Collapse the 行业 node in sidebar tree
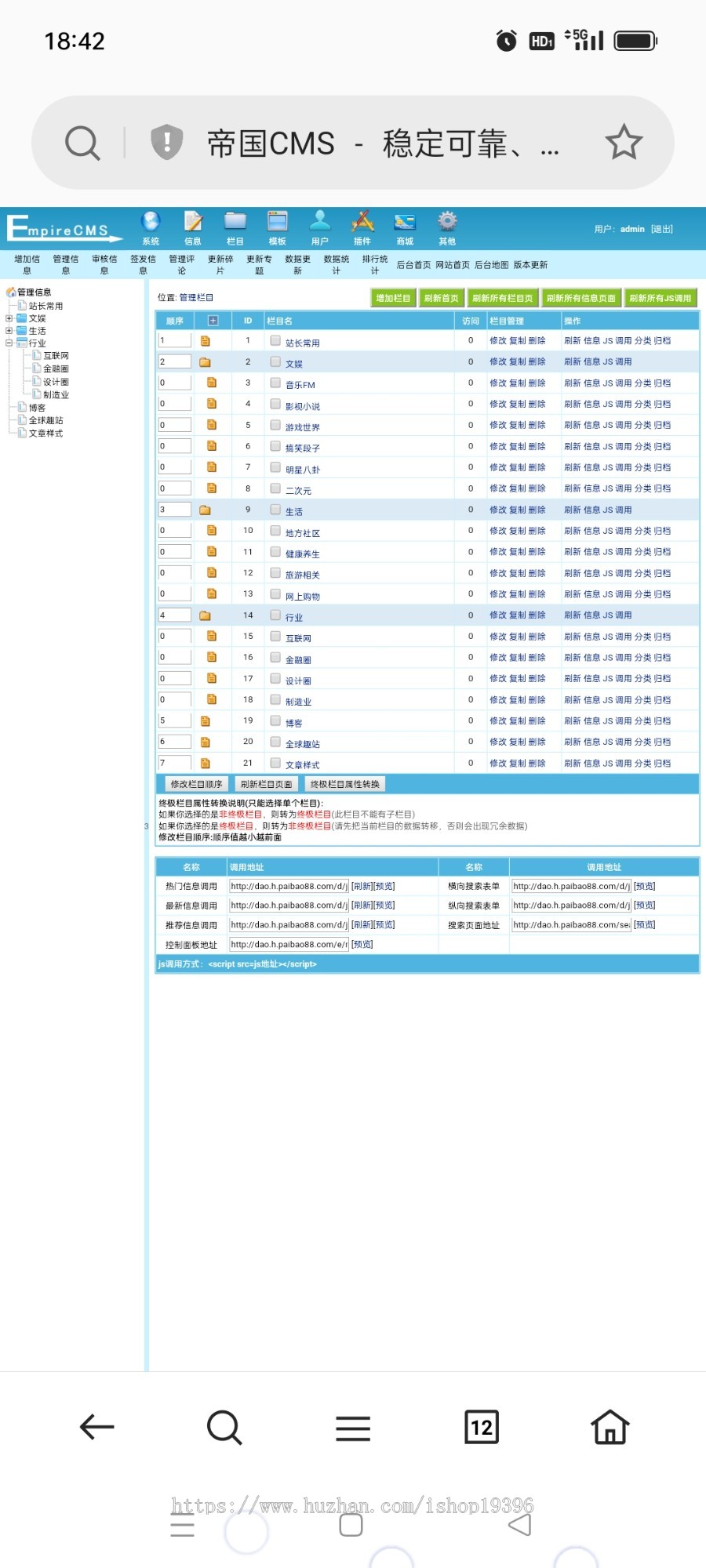Viewport: 706px width, 1568px height. 9,343
